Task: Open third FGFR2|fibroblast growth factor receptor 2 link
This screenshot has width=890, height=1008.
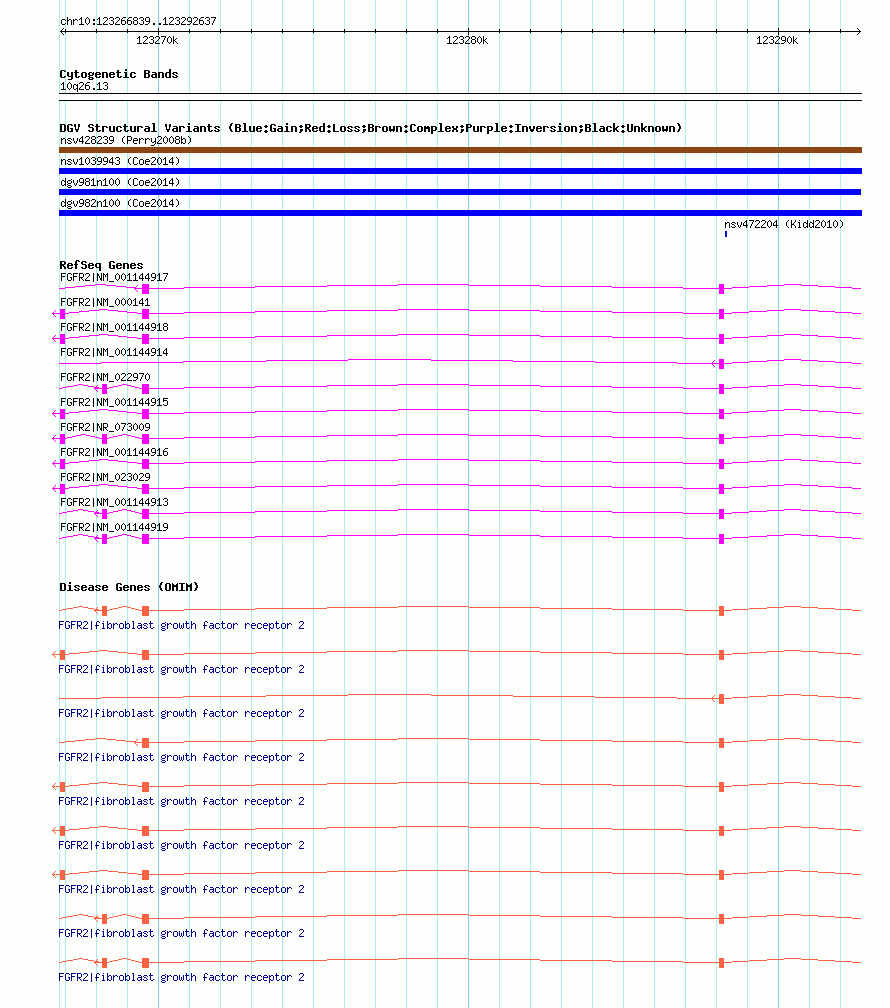Action: tap(181, 714)
